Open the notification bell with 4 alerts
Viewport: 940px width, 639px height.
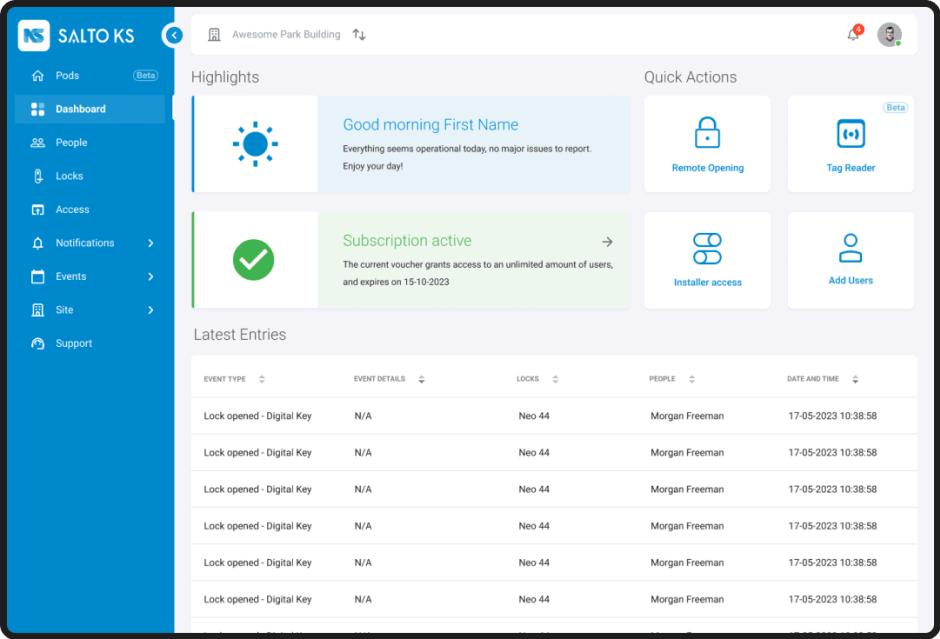(853, 34)
